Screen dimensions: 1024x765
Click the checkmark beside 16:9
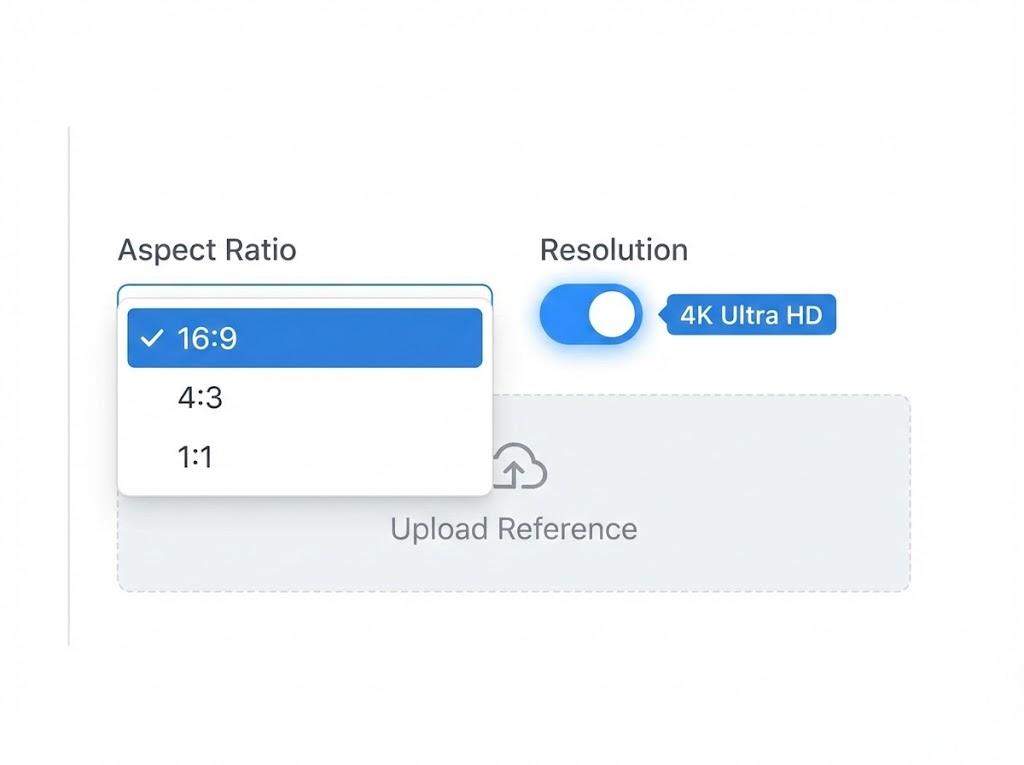tap(152, 338)
